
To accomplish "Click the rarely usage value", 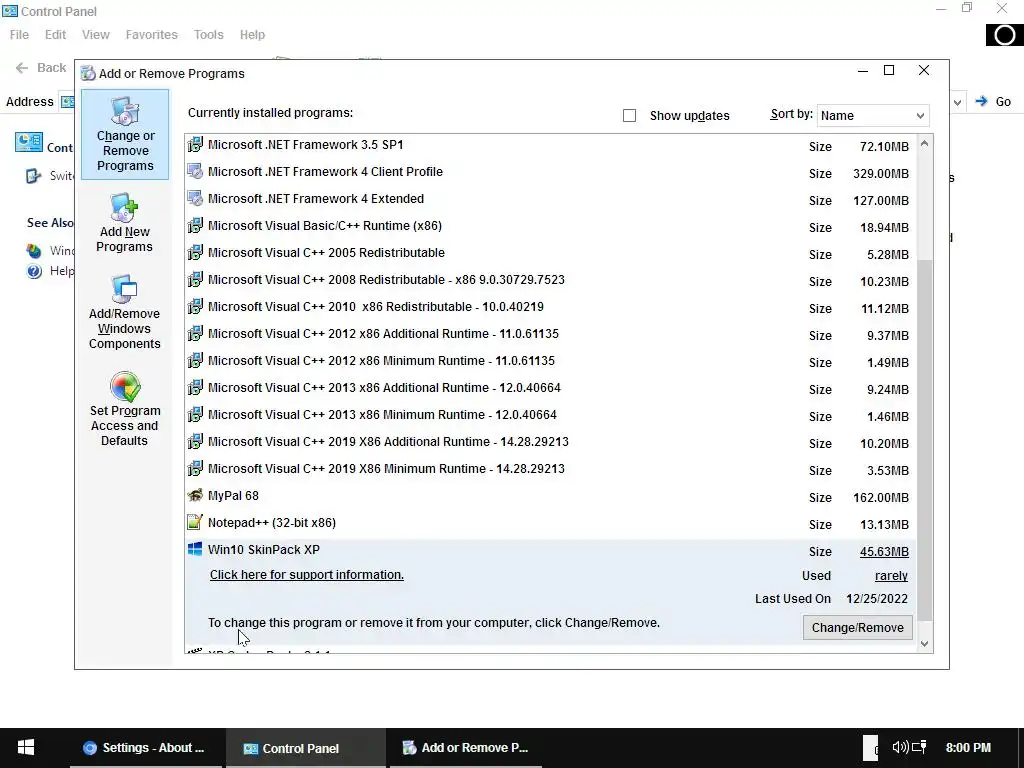I will pyautogui.click(x=891, y=576).
